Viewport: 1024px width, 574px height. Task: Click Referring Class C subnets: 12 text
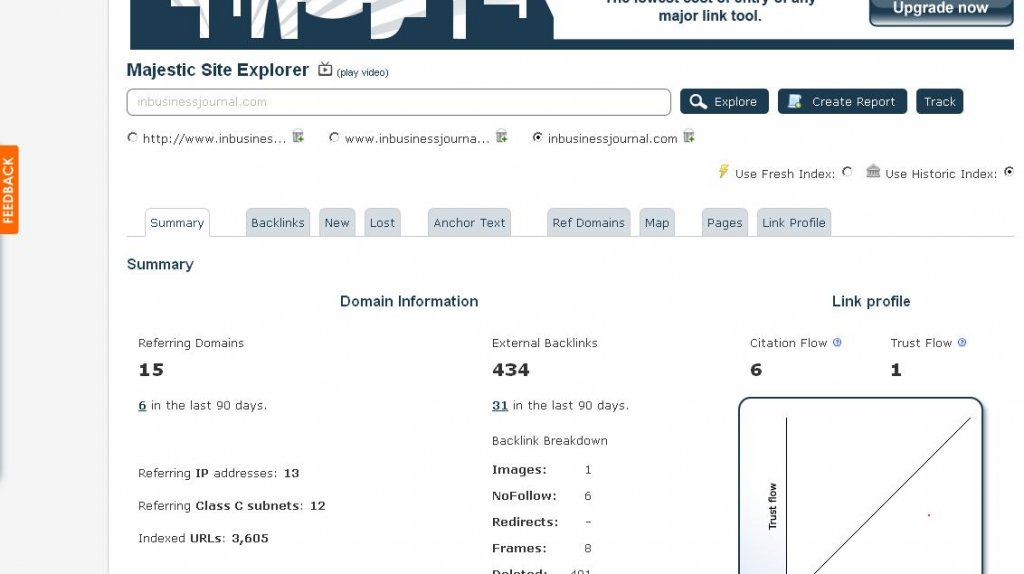(x=232, y=505)
